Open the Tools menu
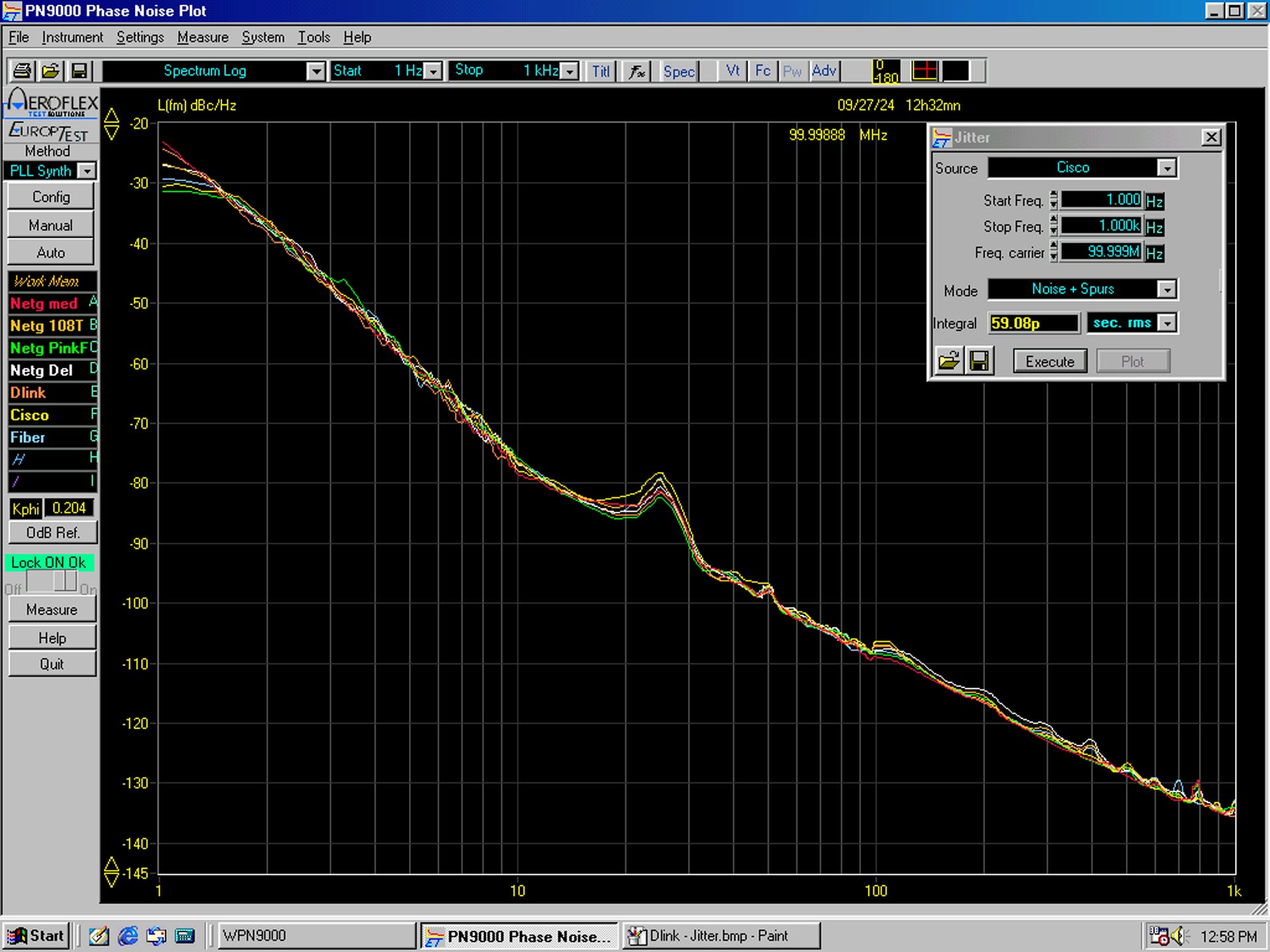This screenshot has height=952, width=1270. (x=314, y=37)
